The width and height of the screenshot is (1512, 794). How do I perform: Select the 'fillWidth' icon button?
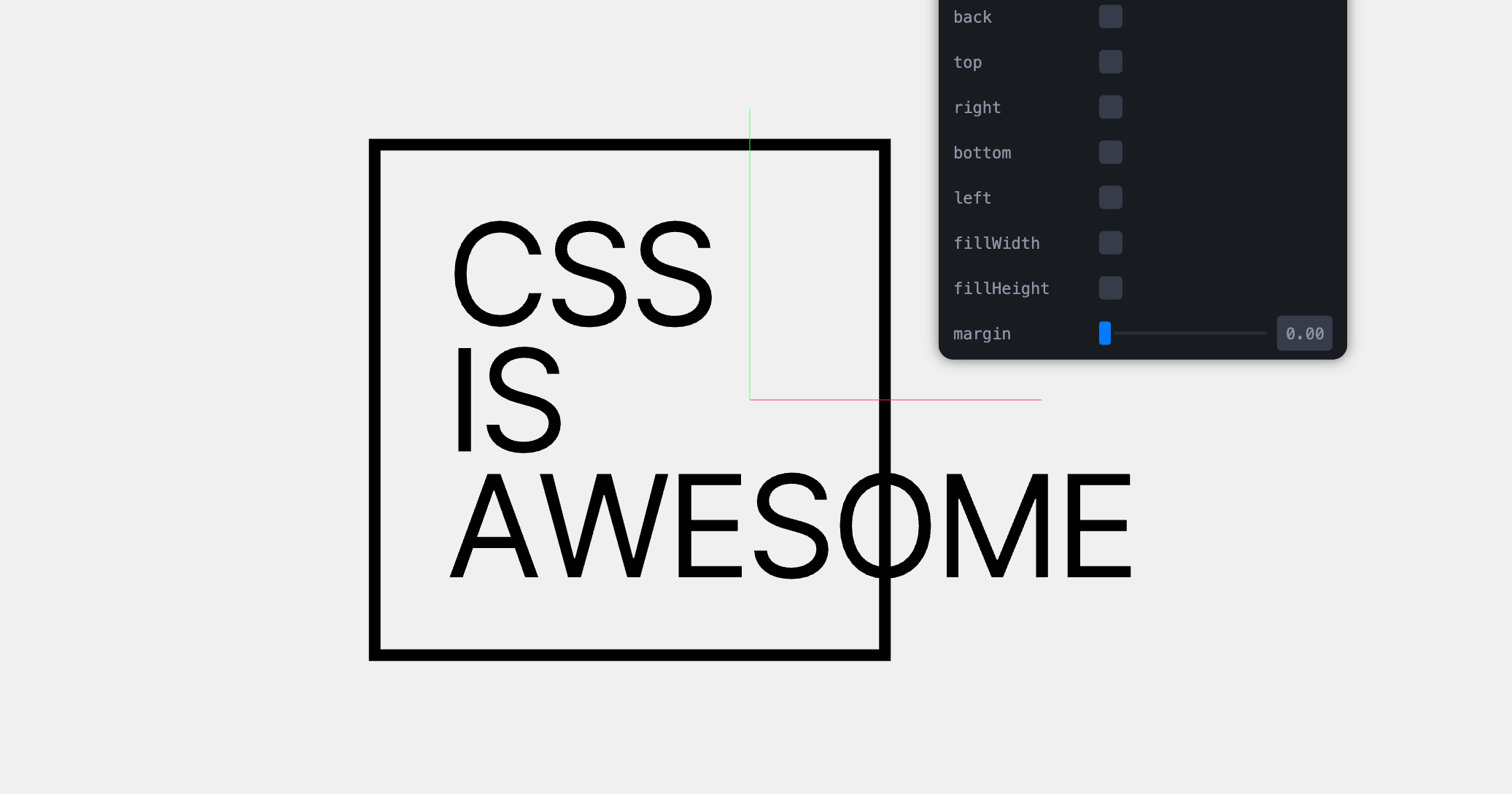[1110, 243]
